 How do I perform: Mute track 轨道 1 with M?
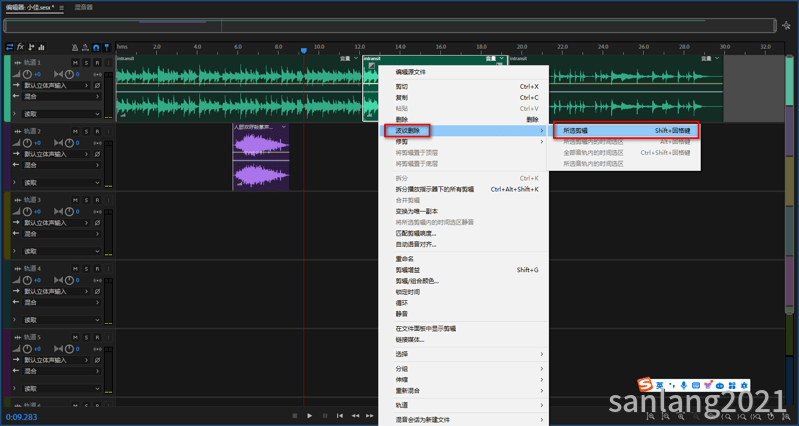coord(75,63)
